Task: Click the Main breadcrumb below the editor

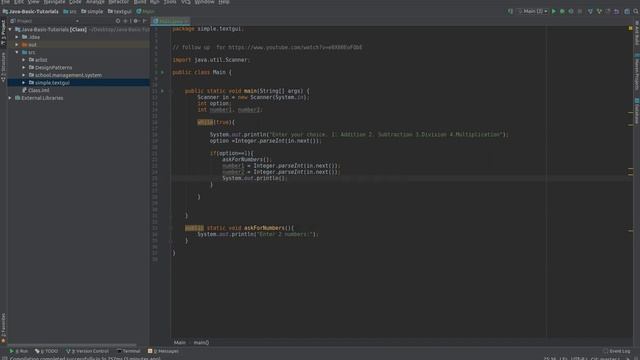Action: [180, 342]
